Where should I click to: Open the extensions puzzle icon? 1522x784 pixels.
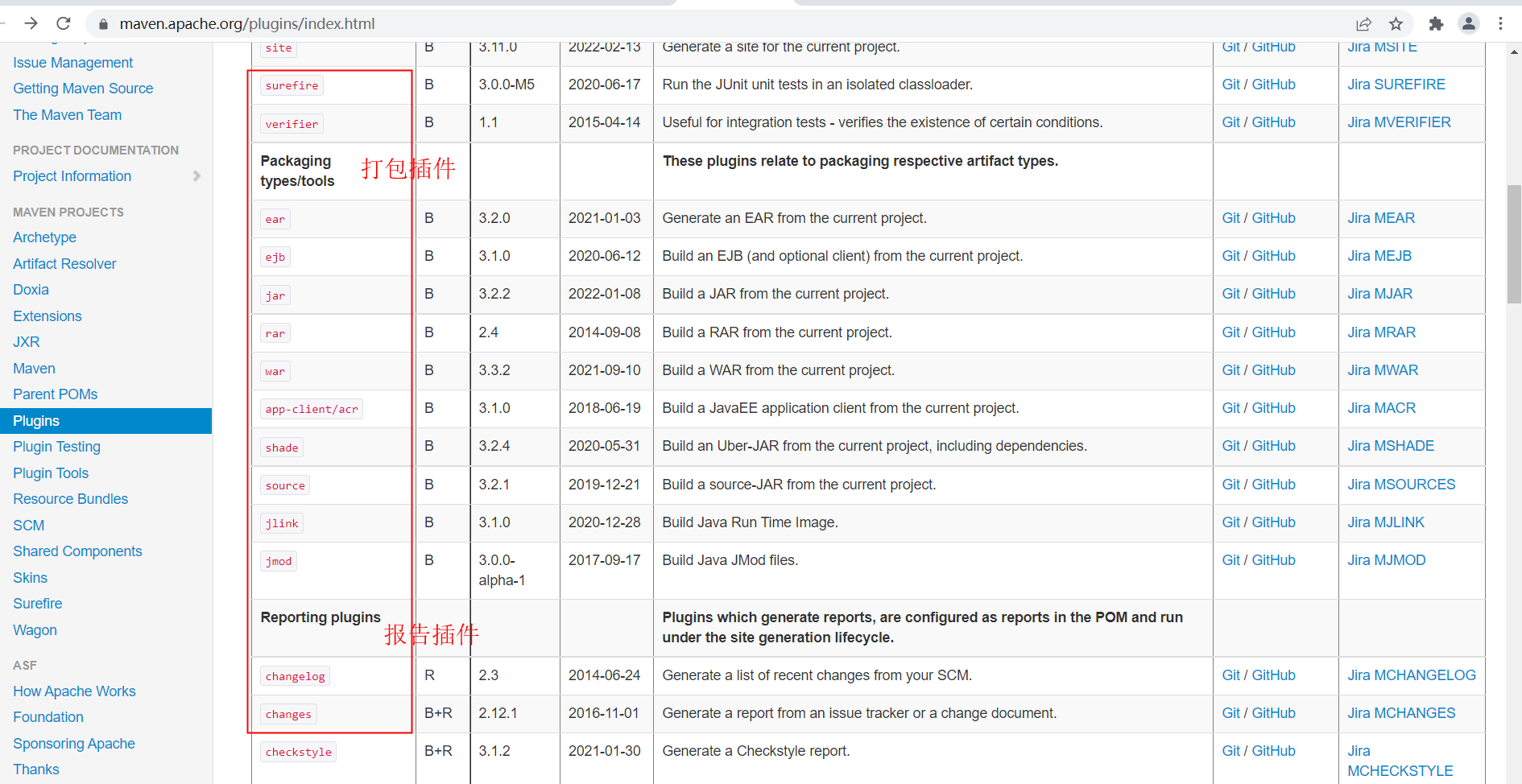point(1436,24)
